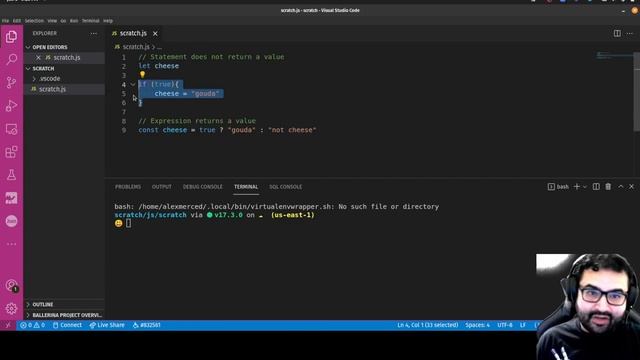Switch to the SQL Console tab

[285, 187]
